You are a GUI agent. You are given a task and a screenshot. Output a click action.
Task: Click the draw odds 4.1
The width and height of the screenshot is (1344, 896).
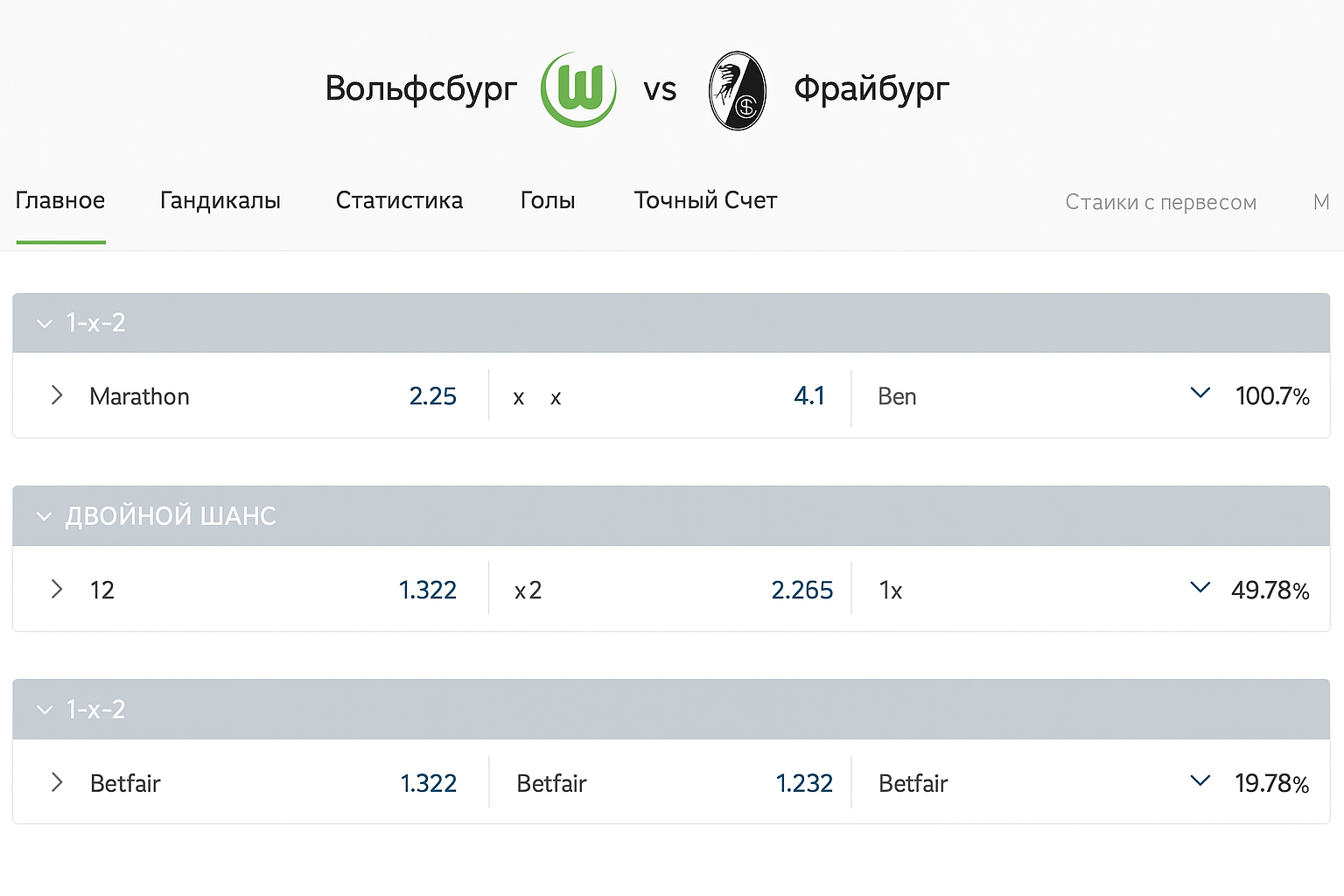(x=809, y=396)
